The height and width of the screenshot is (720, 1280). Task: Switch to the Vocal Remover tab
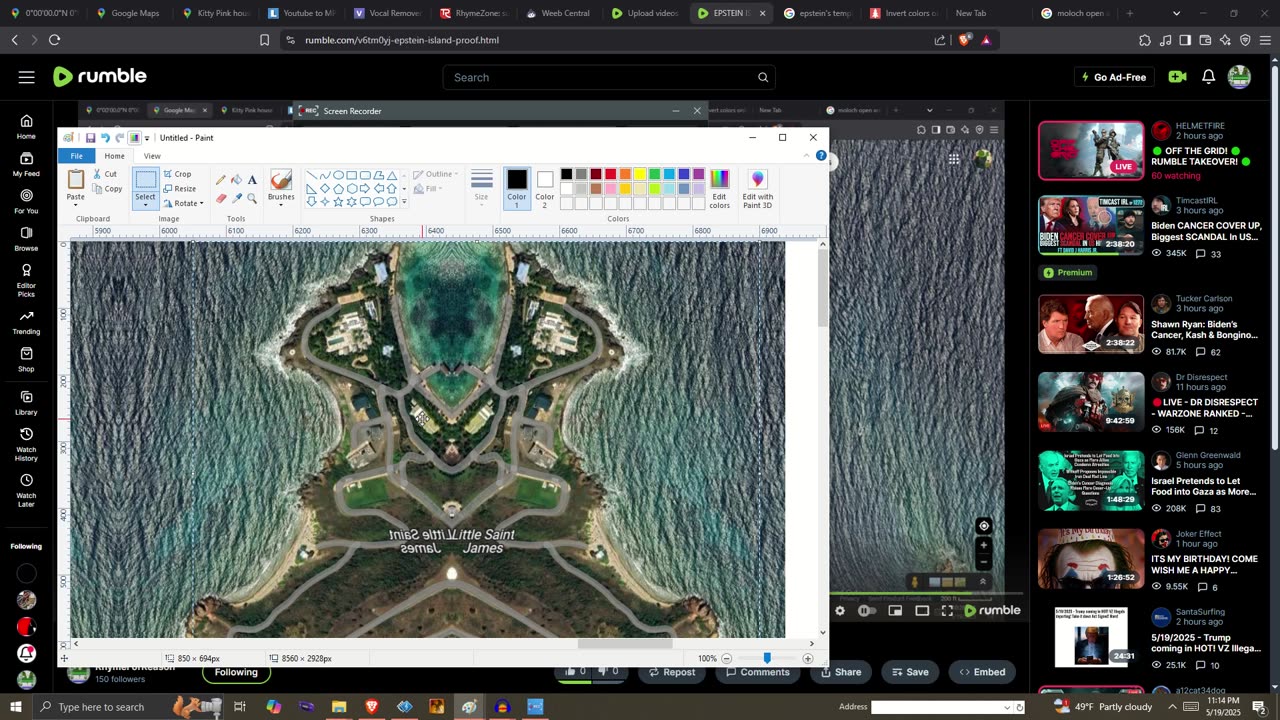click(x=387, y=13)
